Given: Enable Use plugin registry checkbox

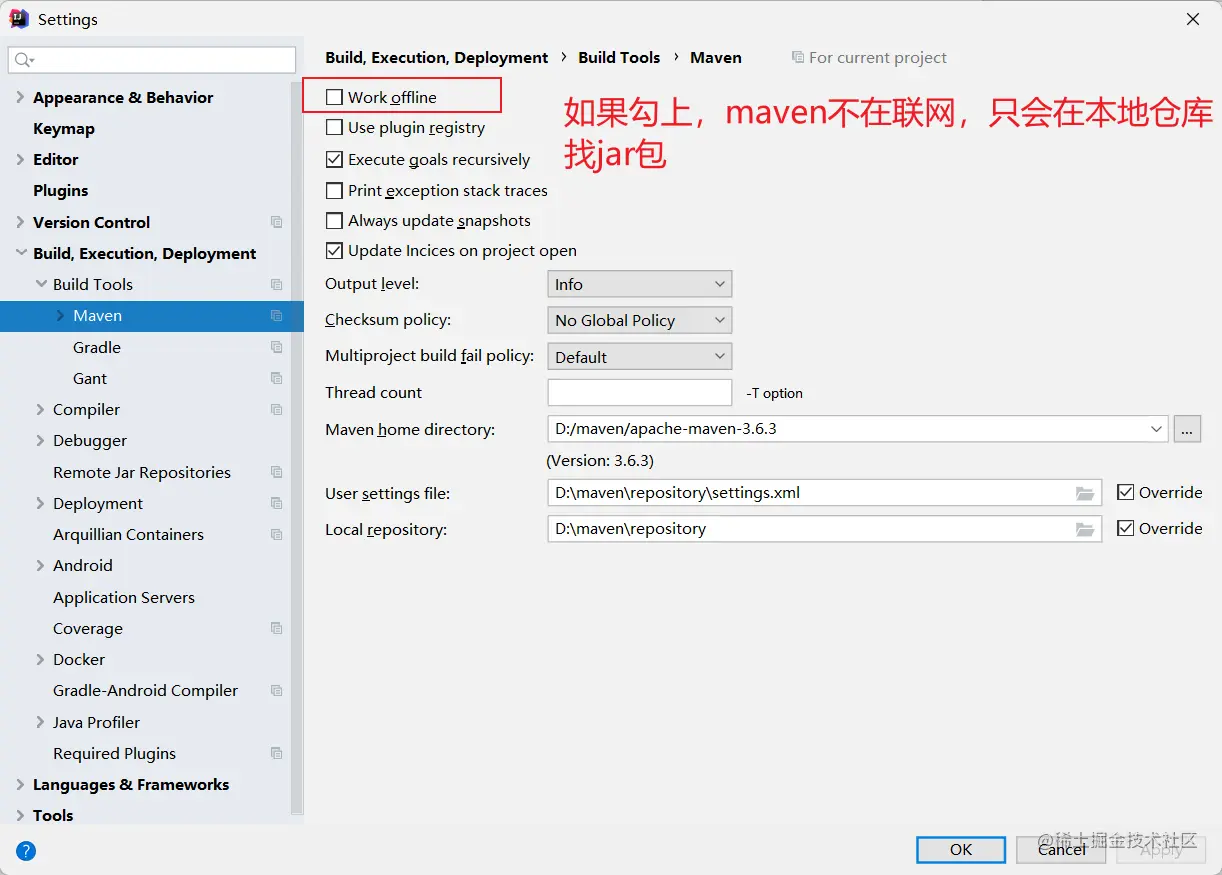Looking at the screenshot, I should coord(334,128).
